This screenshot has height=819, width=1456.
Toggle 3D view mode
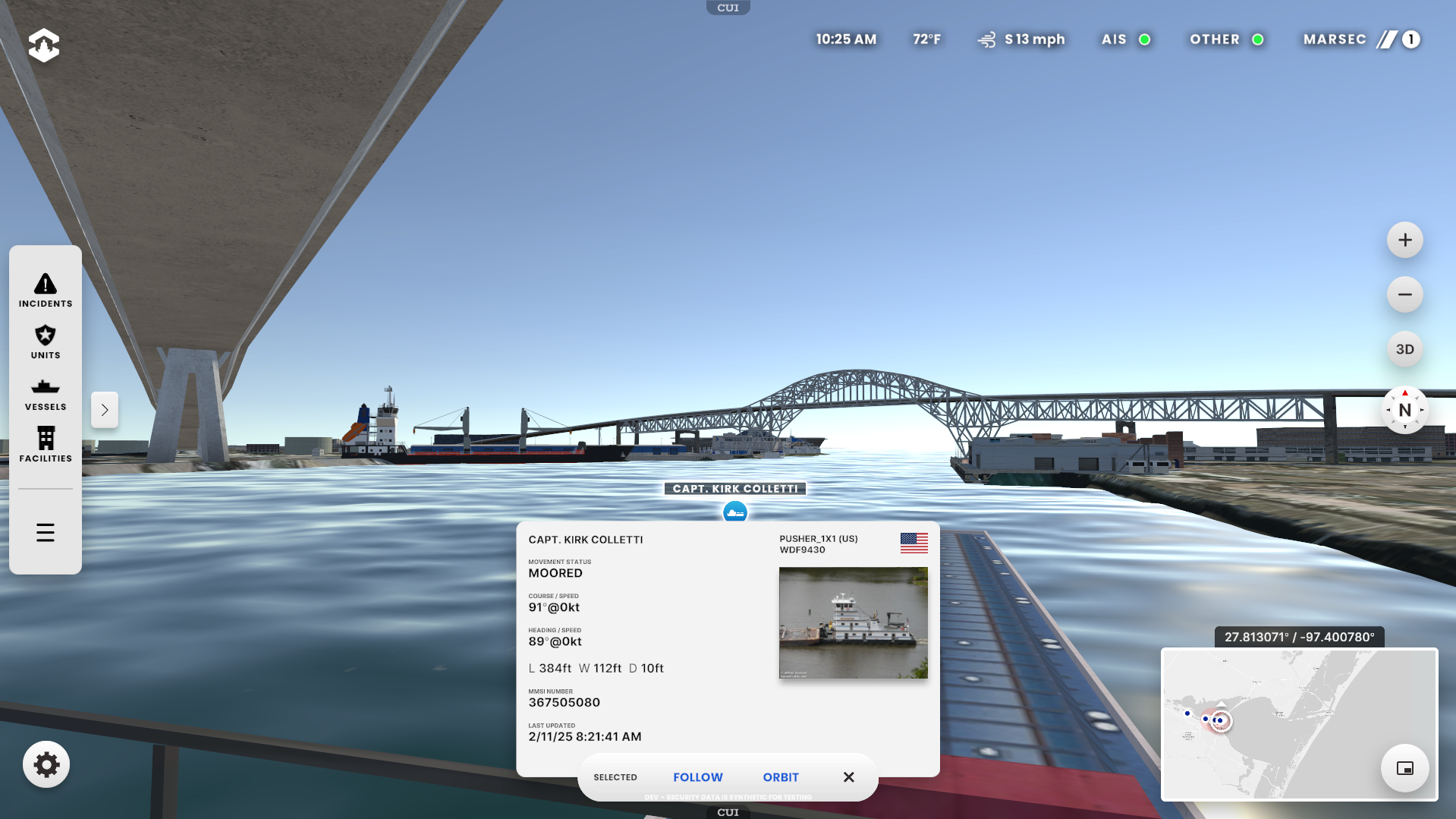pos(1404,348)
